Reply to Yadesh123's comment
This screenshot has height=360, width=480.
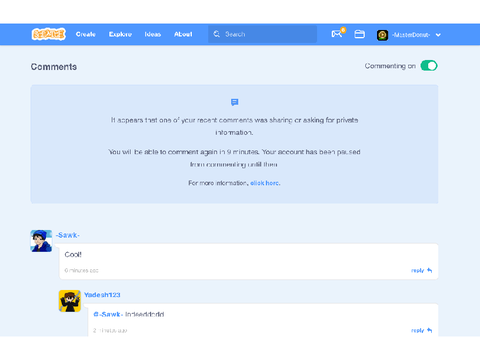(x=421, y=330)
